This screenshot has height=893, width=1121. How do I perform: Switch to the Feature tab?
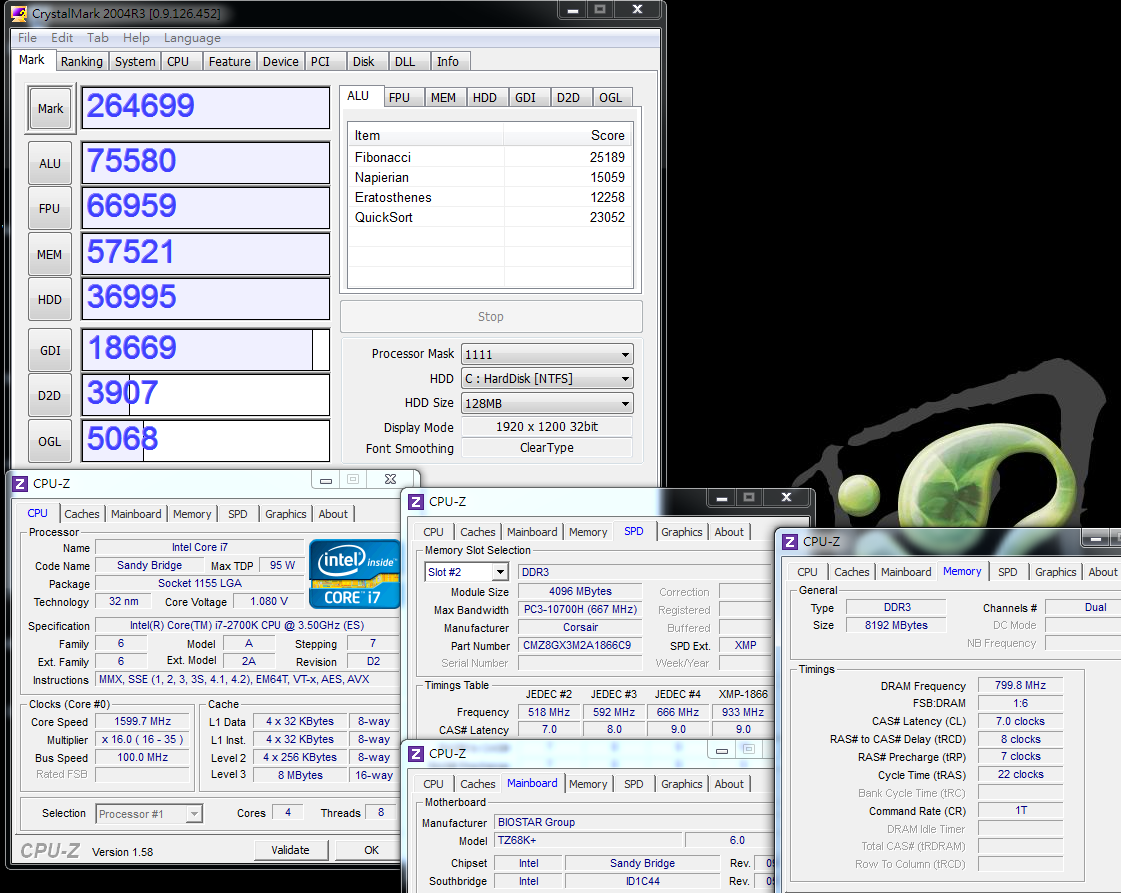229,61
